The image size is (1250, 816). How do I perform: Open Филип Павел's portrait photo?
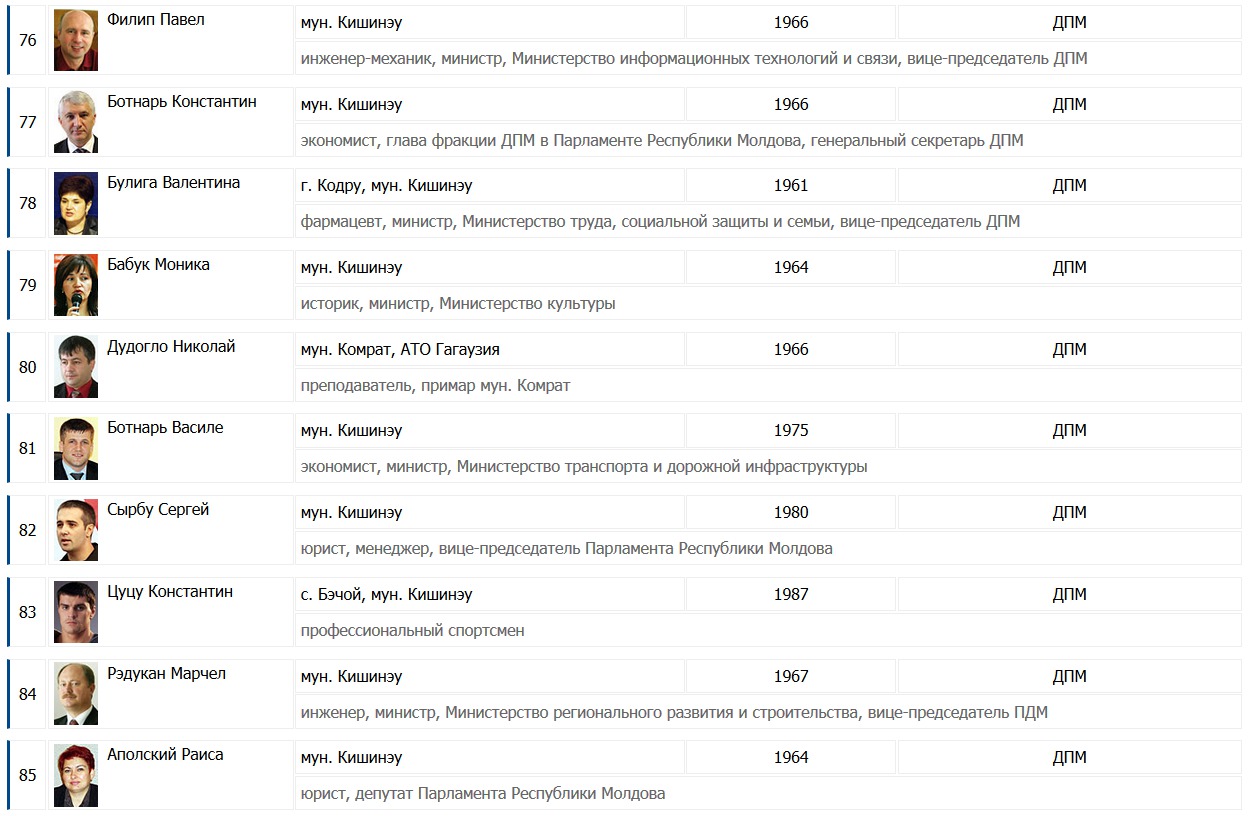pos(76,40)
